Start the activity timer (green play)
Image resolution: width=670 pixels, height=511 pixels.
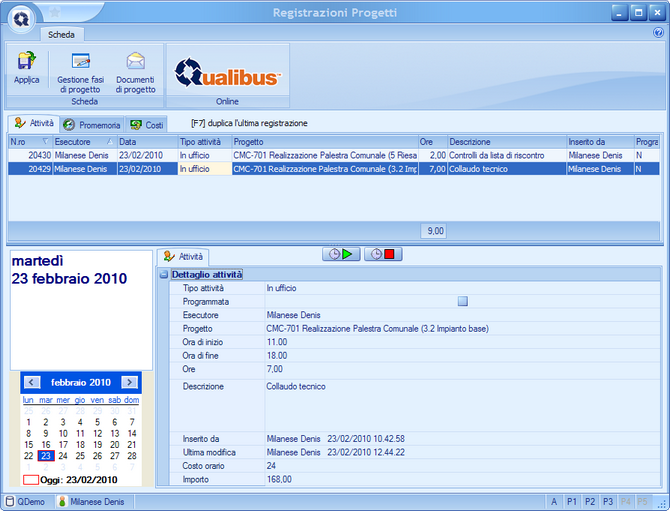point(340,254)
